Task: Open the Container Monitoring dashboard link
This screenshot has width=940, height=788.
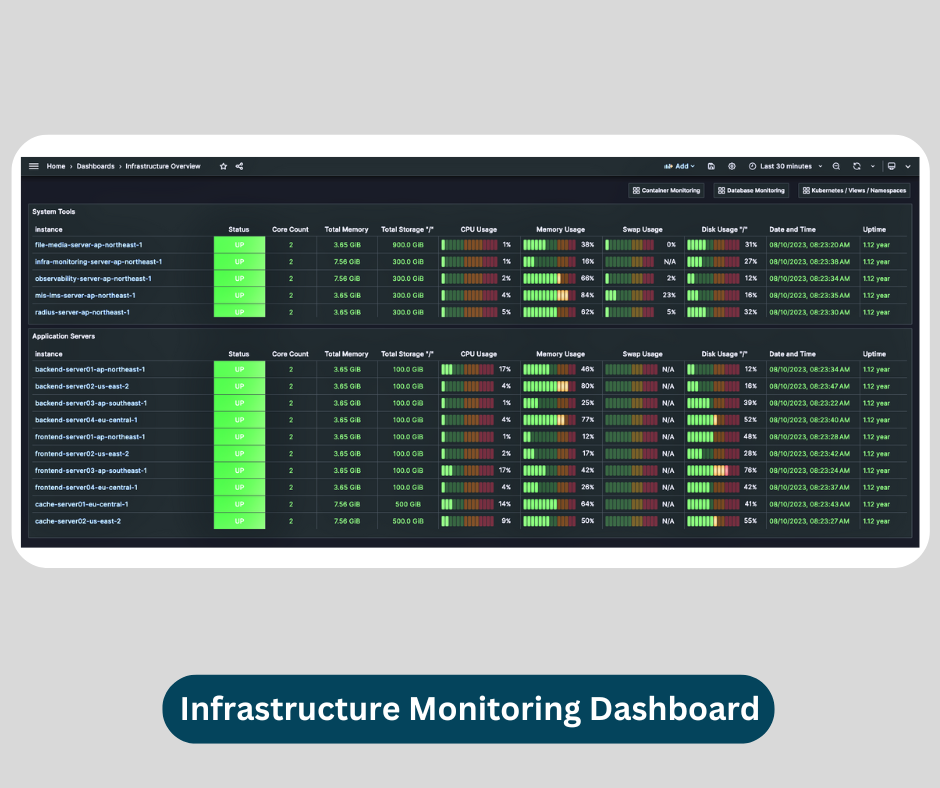Action: pos(668,190)
